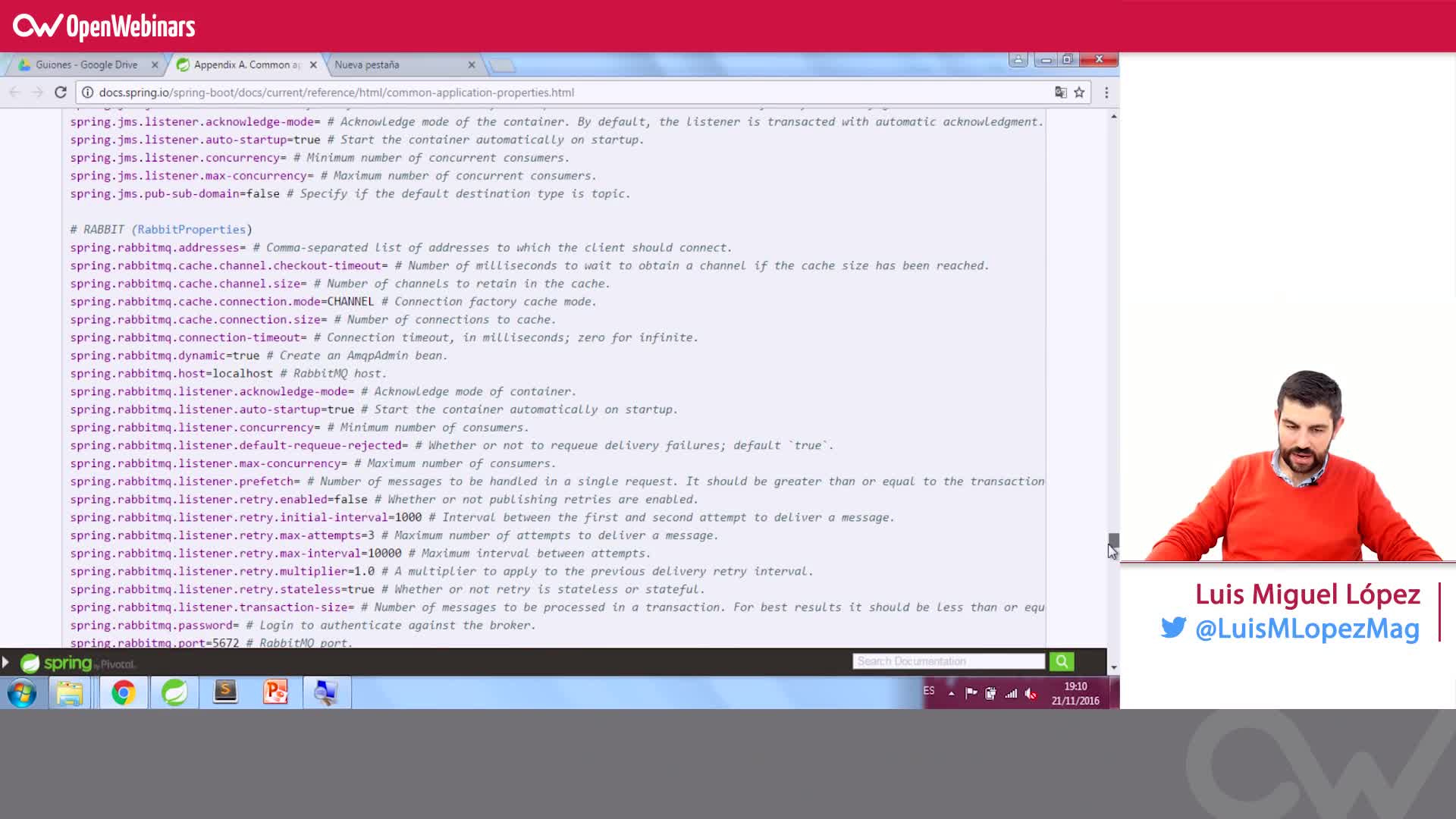Check the network signal strength indicator
Image resolution: width=1456 pixels, height=819 pixels.
1011,692
